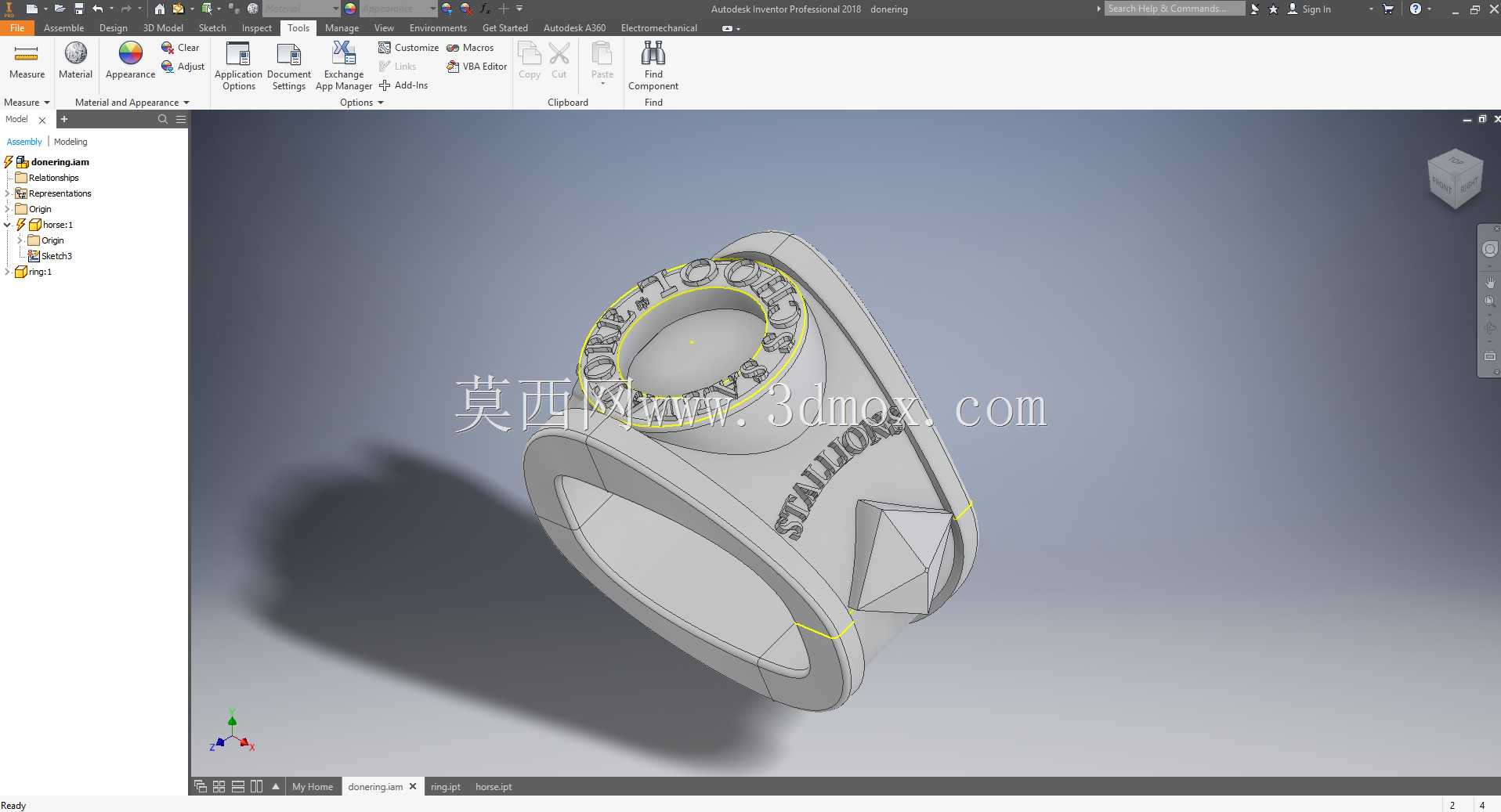Collapse the horse:1 tree node
Viewport: 1501px width, 812px height.
tap(8, 225)
